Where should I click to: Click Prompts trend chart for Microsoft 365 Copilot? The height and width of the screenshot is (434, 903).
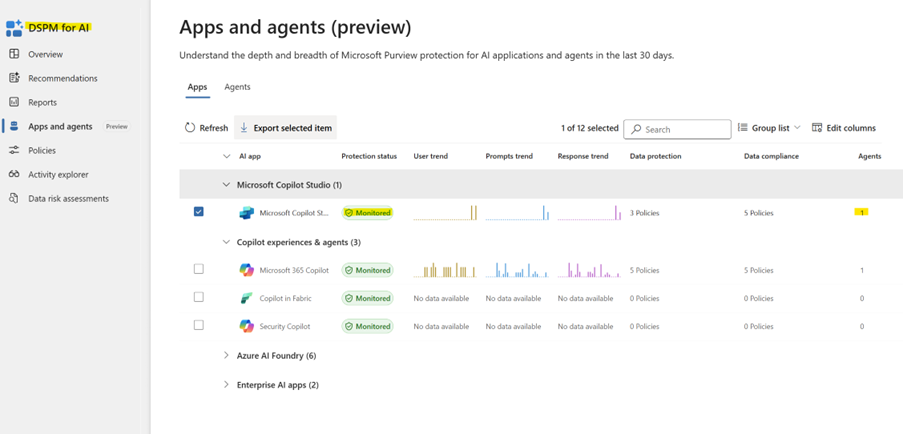click(517, 270)
